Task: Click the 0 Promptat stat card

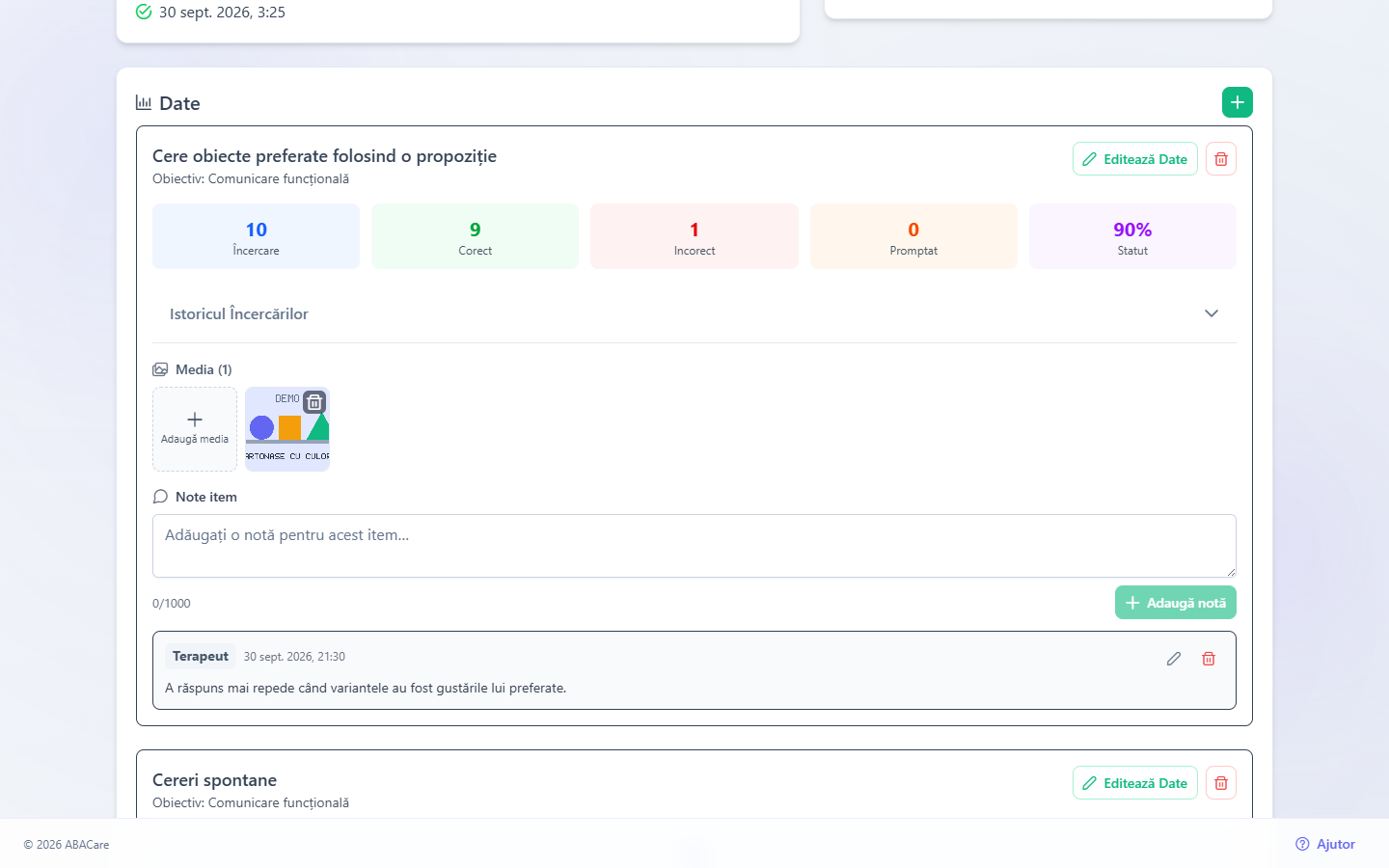Action: click(913, 236)
